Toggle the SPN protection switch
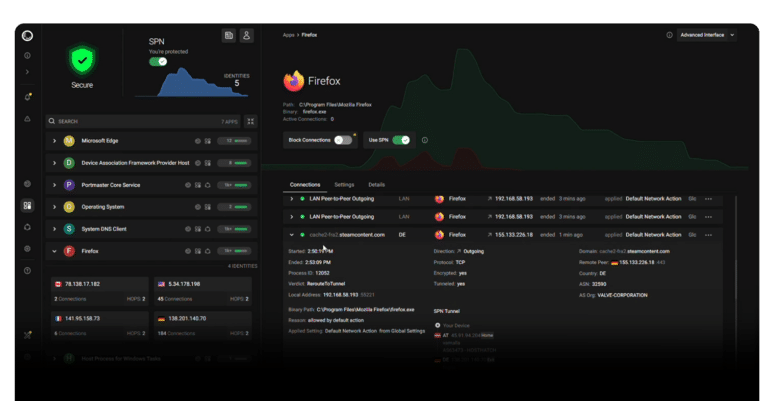 coord(158,61)
